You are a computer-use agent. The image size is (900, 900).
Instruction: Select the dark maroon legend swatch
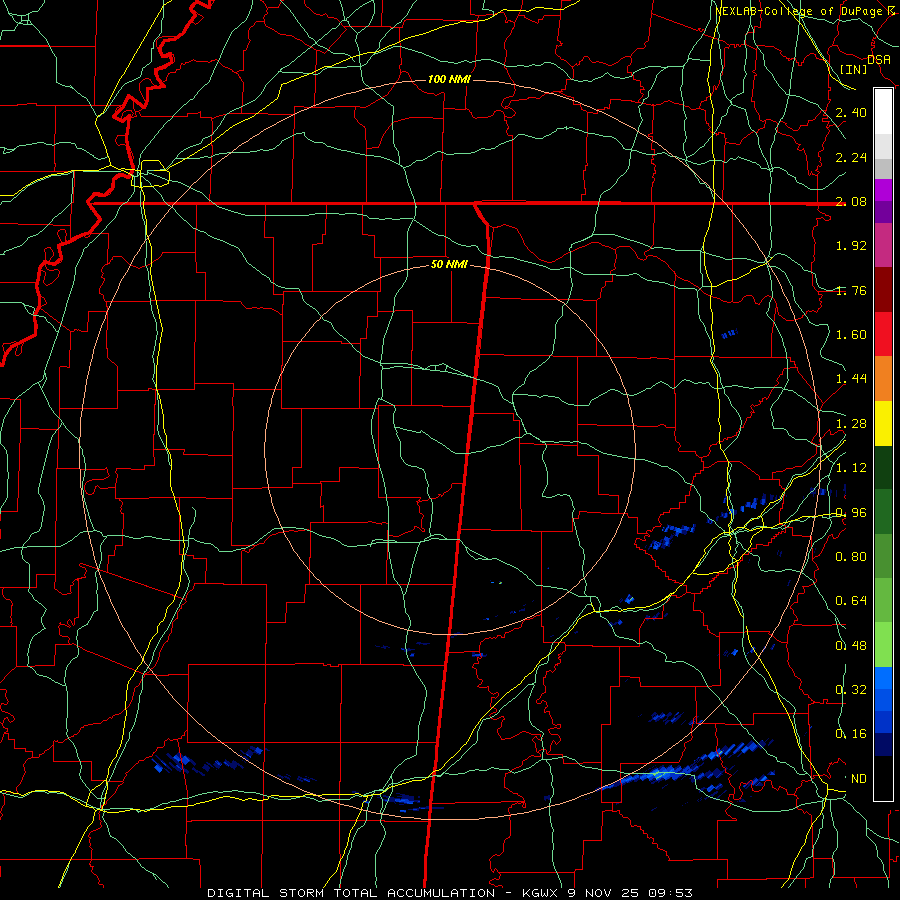tap(883, 290)
